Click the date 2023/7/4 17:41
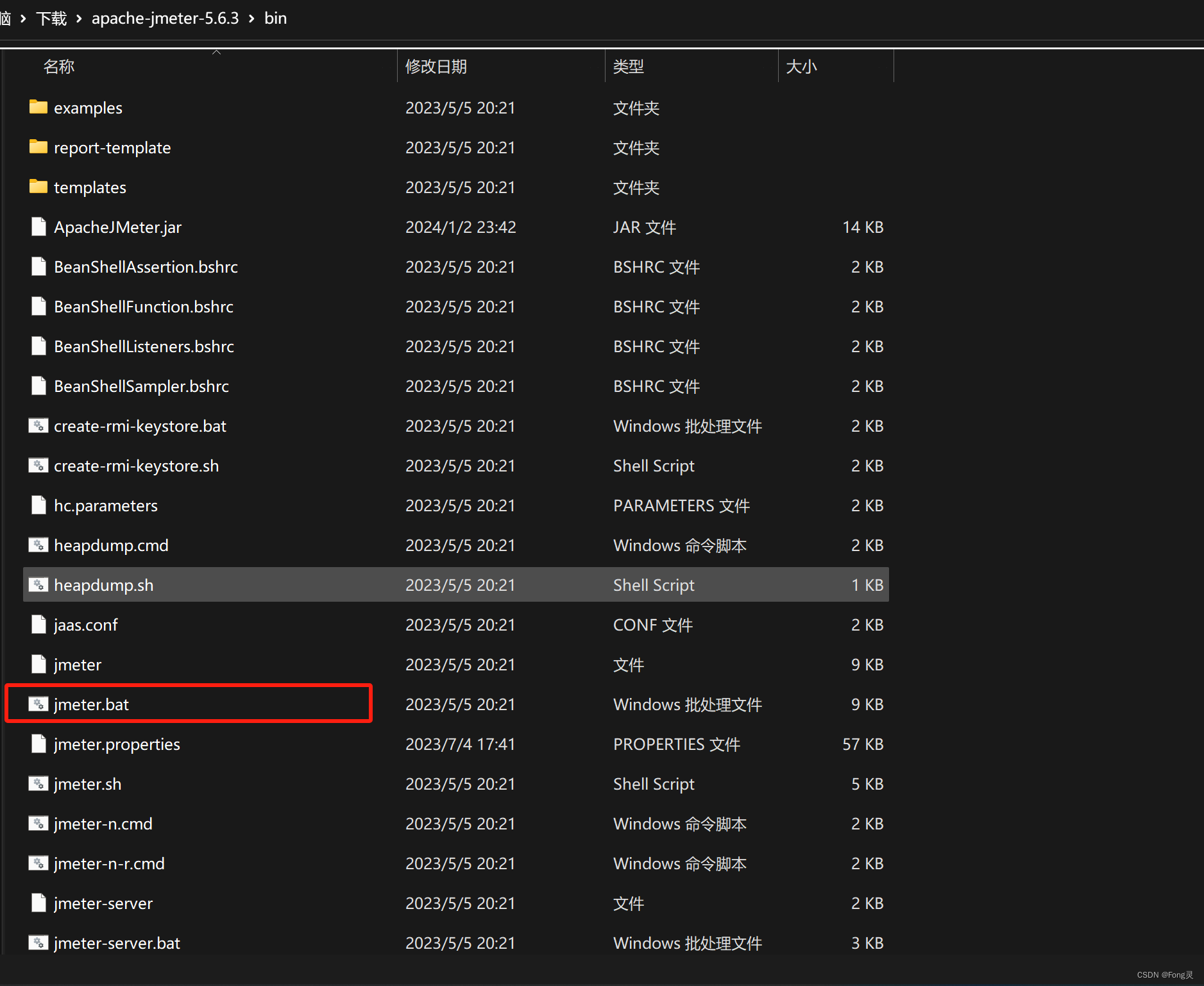The height and width of the screenshot is (986, 1204). tap(460, 744)
